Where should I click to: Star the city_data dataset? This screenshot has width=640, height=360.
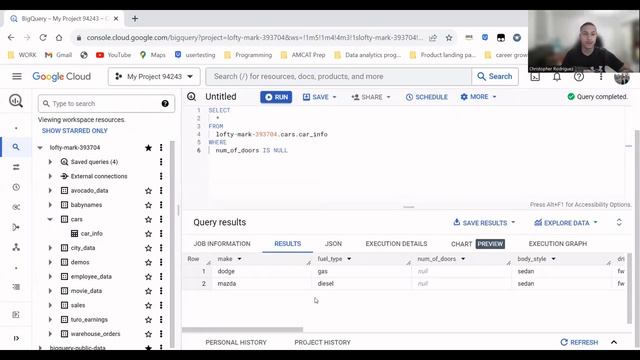point(148,248)
